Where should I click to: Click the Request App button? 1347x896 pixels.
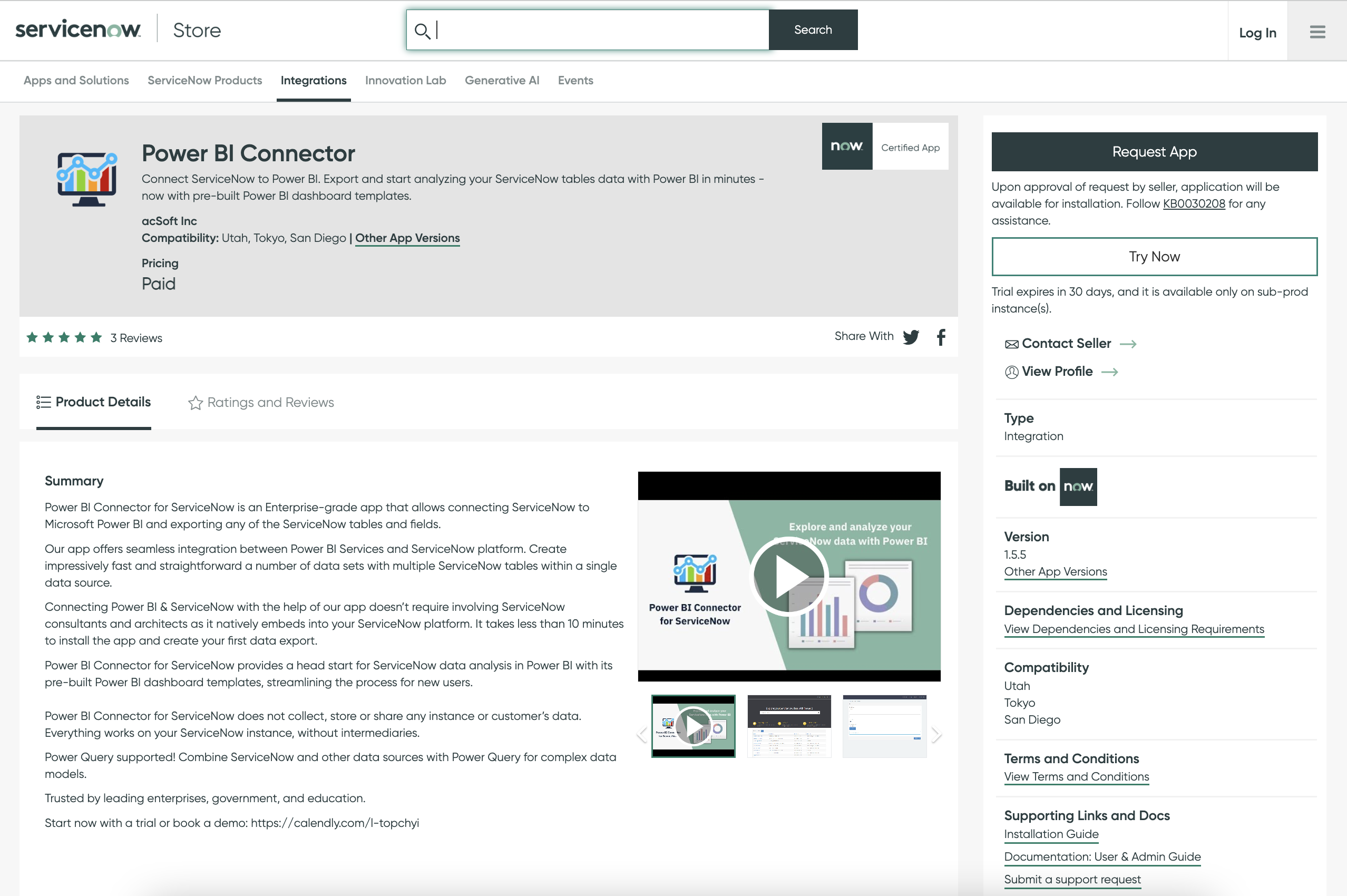1154,151
